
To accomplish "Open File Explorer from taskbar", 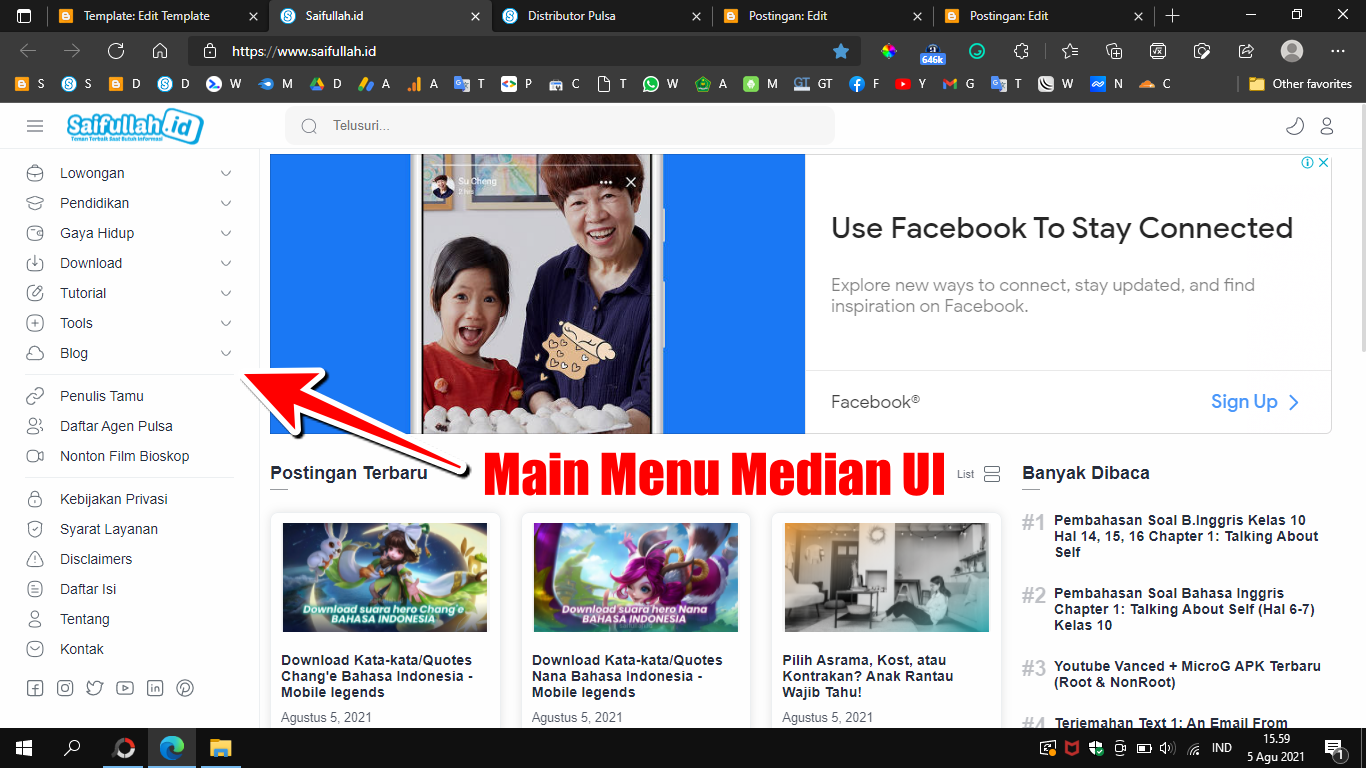I will 220,748.
